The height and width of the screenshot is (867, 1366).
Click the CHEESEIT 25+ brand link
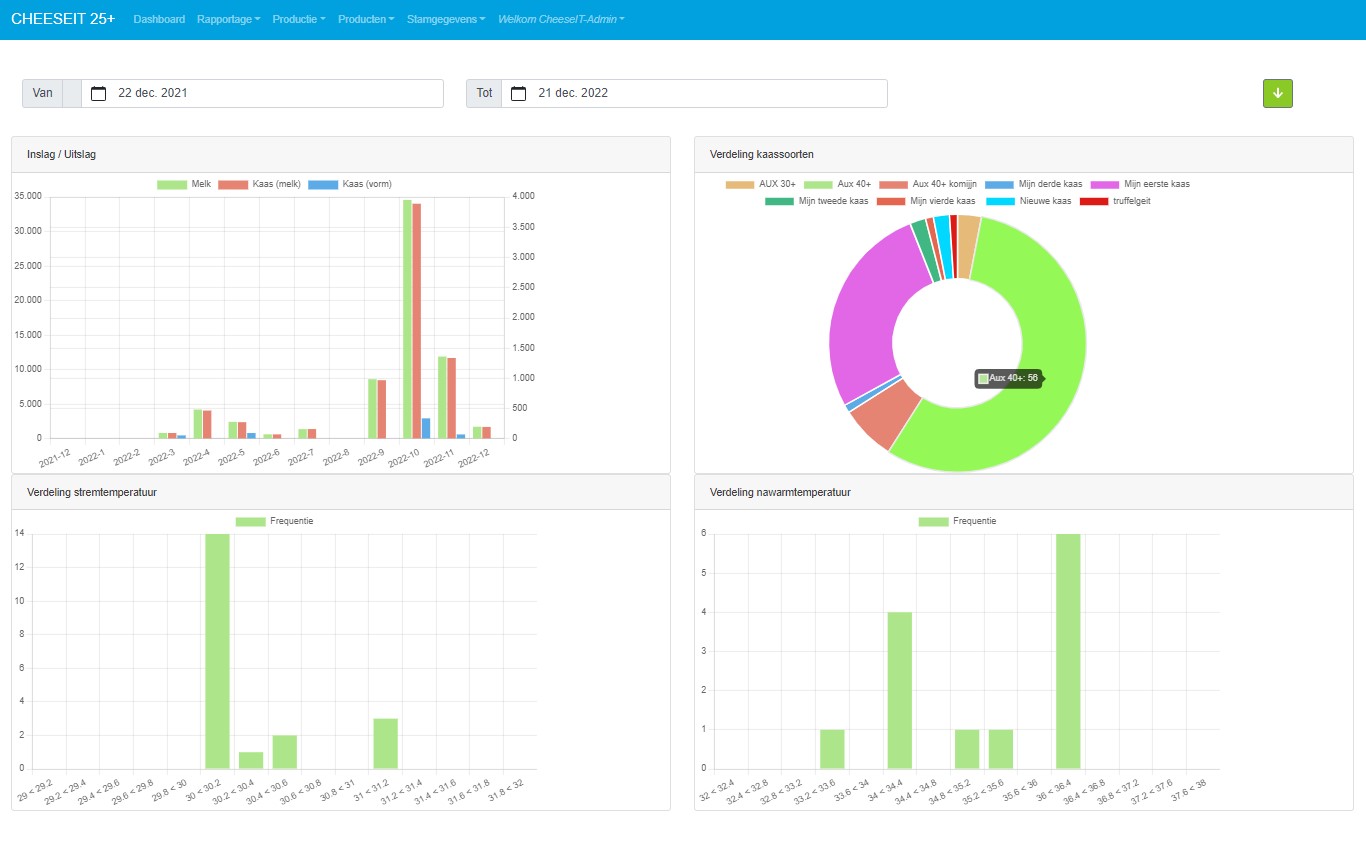[x=63, y=19]
